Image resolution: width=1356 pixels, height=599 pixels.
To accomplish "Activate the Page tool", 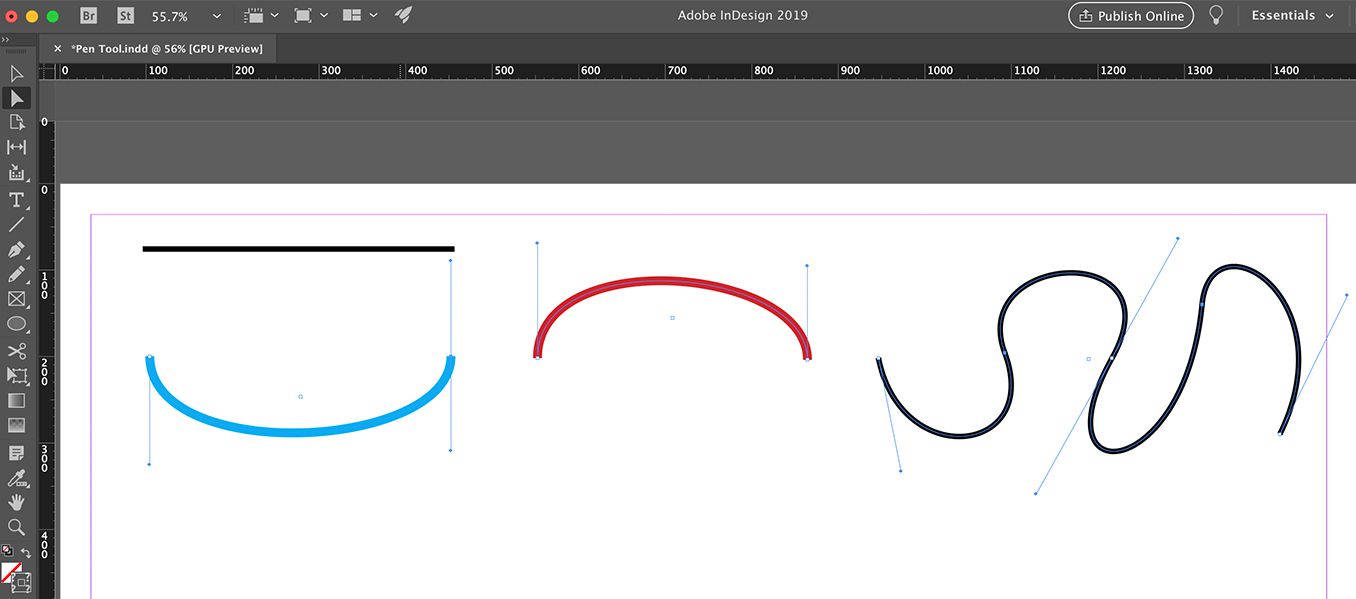I will (x=16, y=122).
